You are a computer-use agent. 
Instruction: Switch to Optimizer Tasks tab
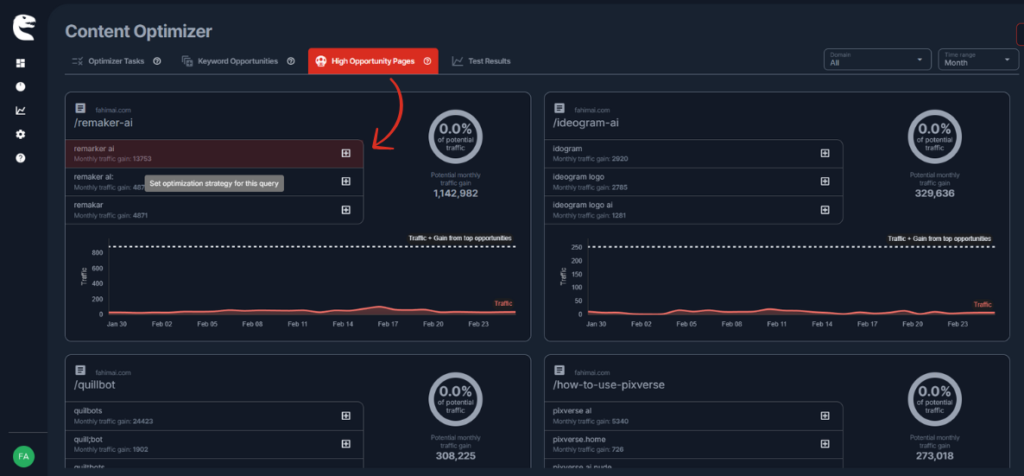[x=116, y=61]
